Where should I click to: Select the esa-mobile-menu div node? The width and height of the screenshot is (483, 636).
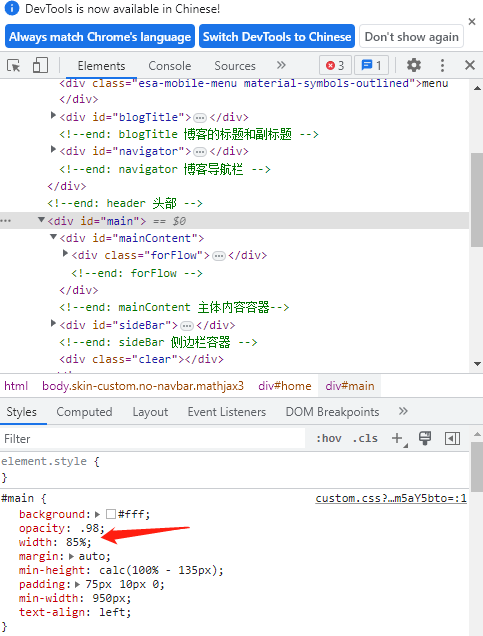pos(254,84)
